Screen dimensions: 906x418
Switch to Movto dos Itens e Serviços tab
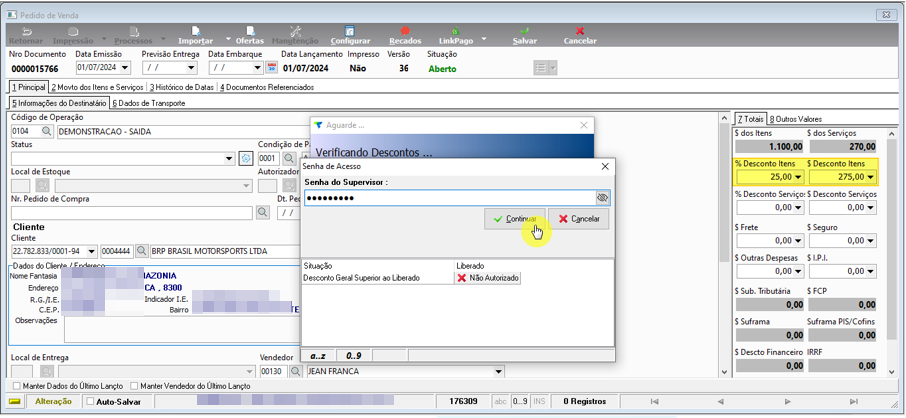tap(97, 87)
